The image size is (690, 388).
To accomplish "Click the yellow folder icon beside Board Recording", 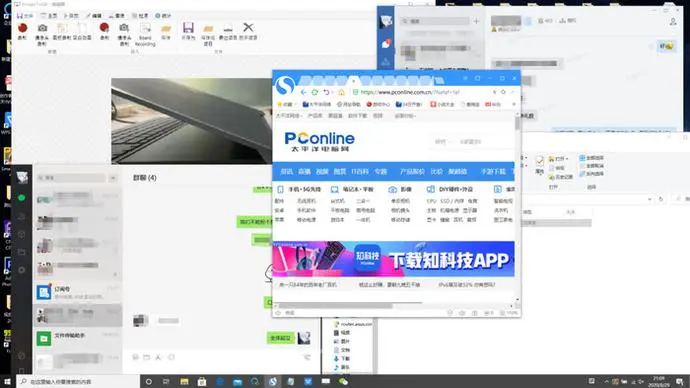I will coord(166,29).
